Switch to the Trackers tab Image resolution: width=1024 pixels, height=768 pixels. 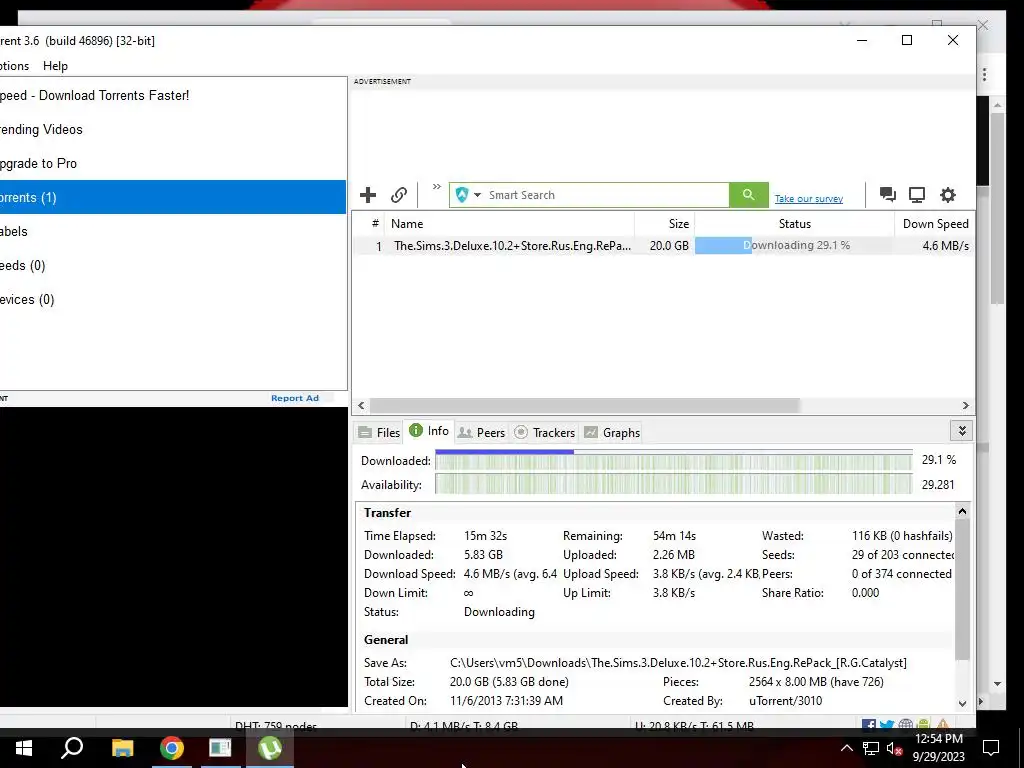[545, 432]
